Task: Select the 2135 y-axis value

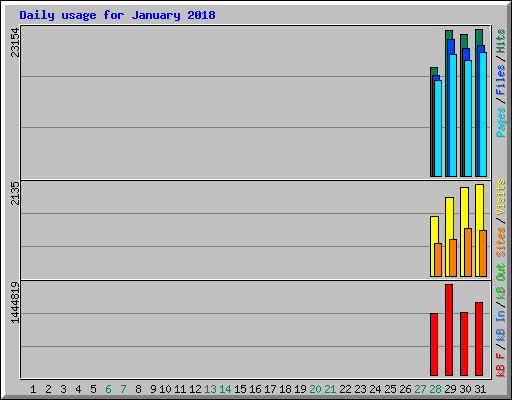Action: pos(15,193)
